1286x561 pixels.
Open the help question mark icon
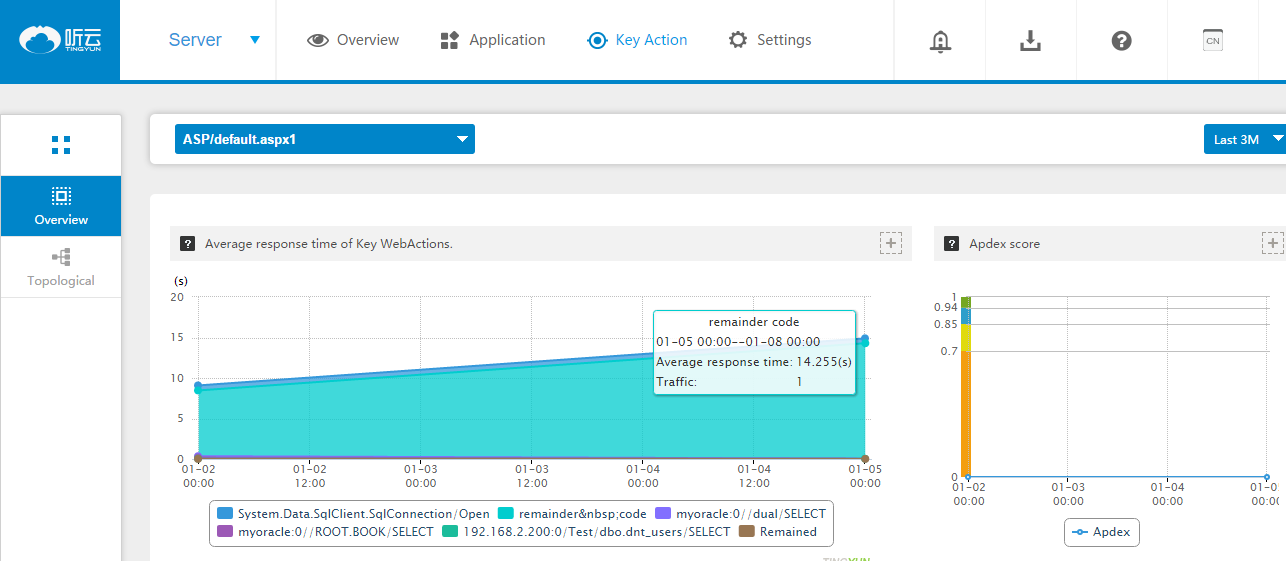(1121, 40)
